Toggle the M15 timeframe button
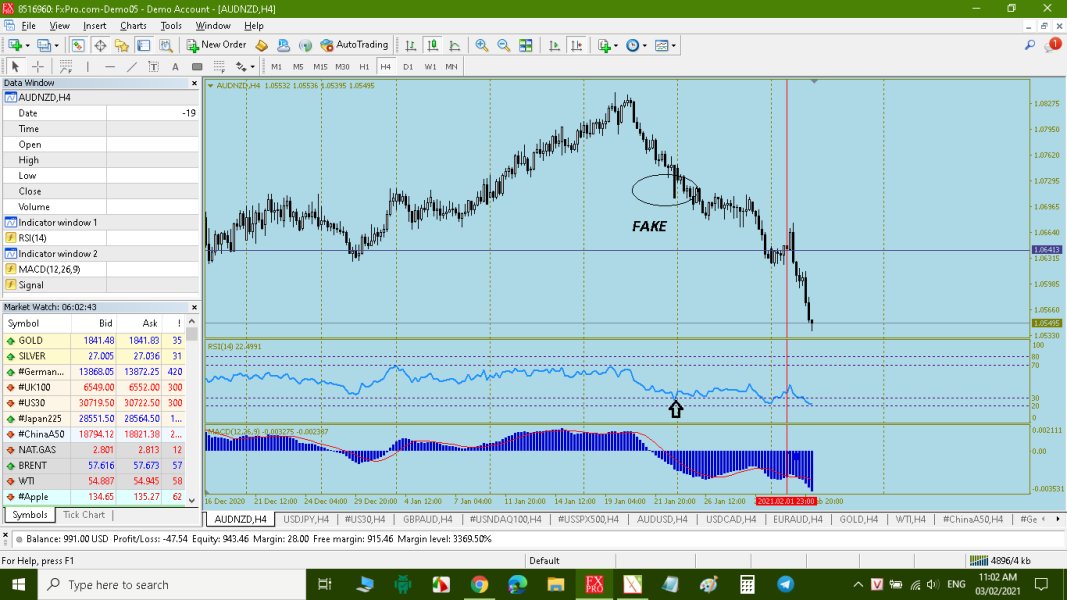Image resolution: width=1067 pixels, height=600 pixels. (x=320, y=67)
